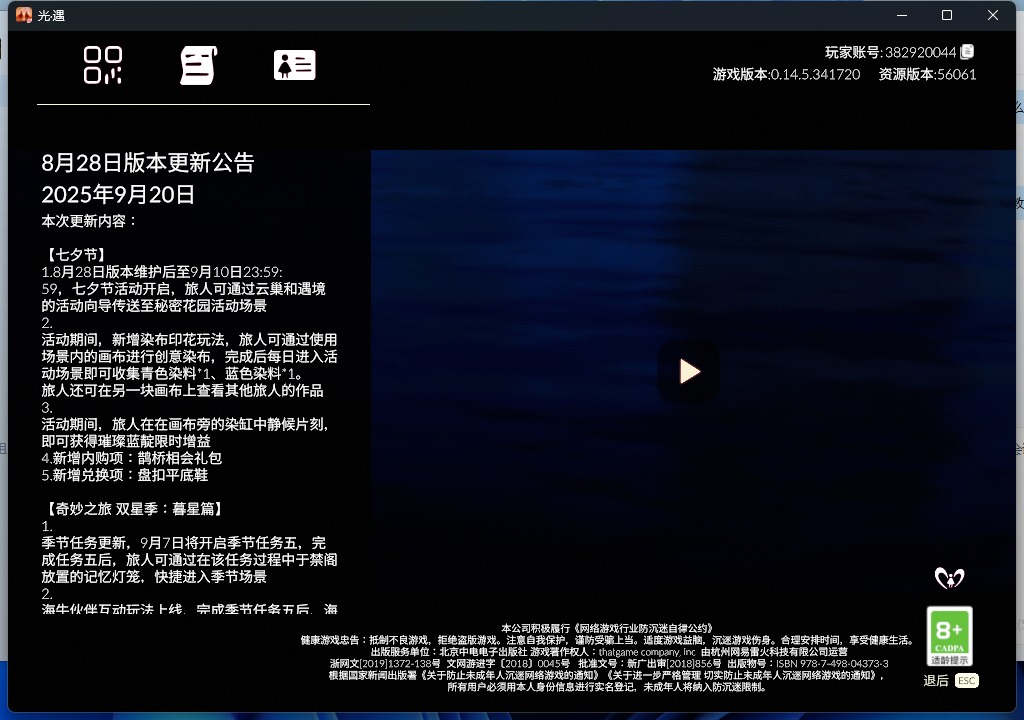Image resolution: width=1024 pixels, height=720 pixels.
Task: Copy the player account number
Action: (x=967, y=52)
